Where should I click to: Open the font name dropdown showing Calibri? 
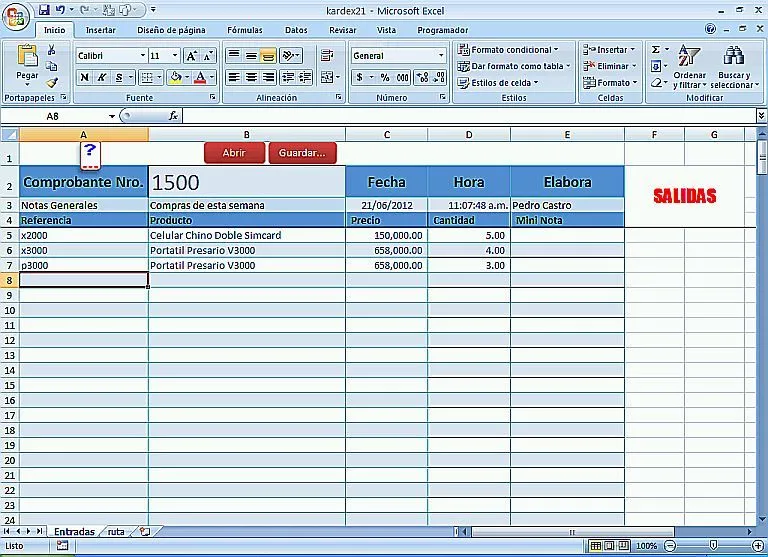(x=110, y=56)
